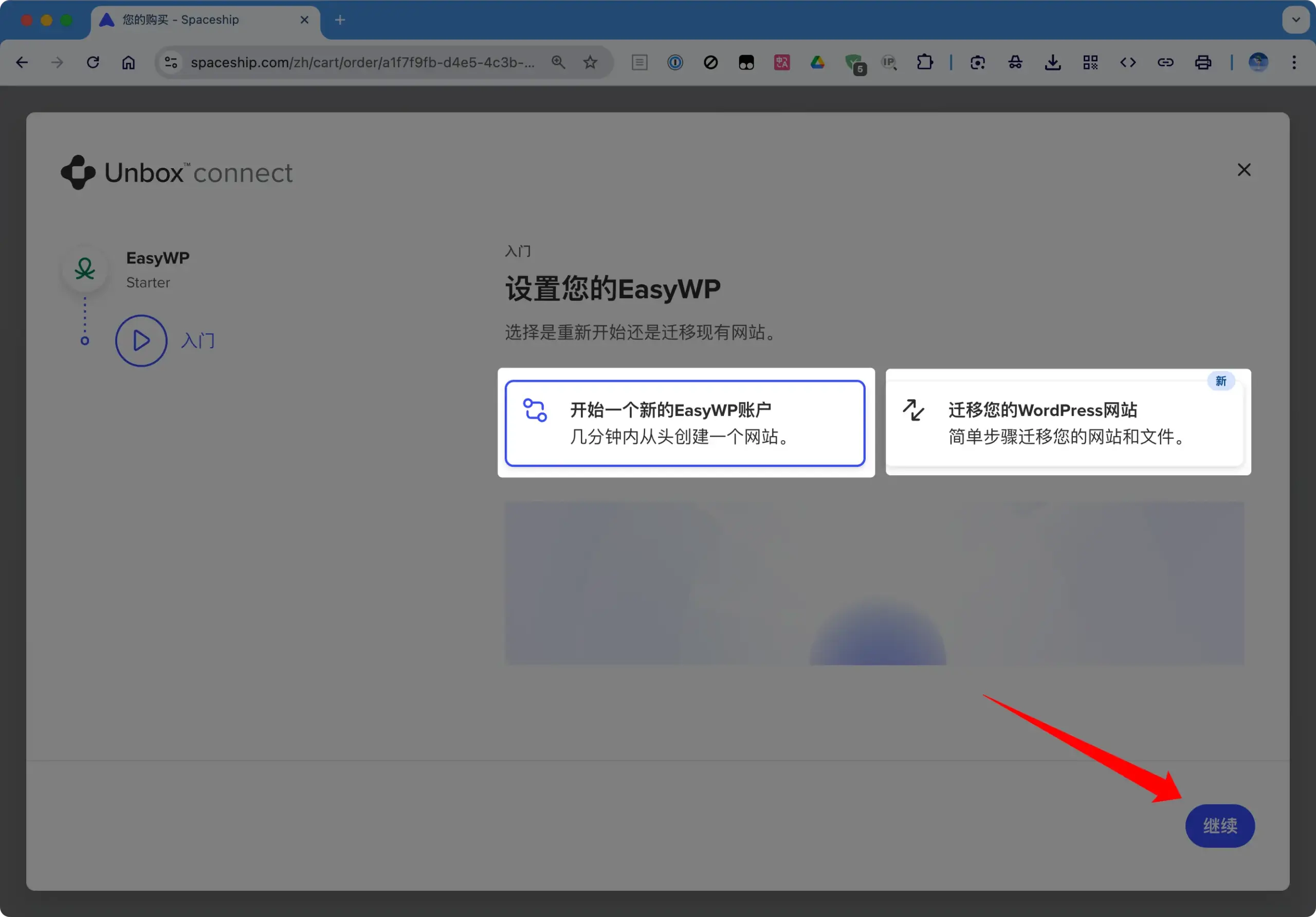
Task: Open the reader mode extension icon
Action: click(639, 62)
